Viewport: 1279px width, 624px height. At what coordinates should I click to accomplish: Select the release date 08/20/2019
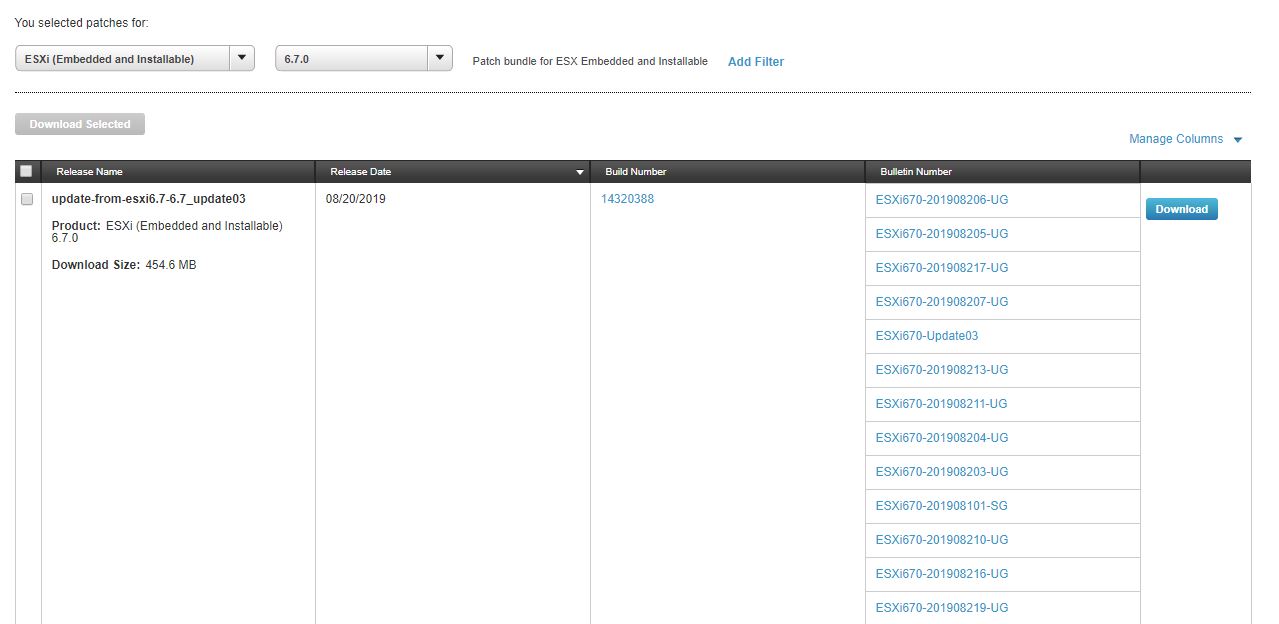pos(356,199)
